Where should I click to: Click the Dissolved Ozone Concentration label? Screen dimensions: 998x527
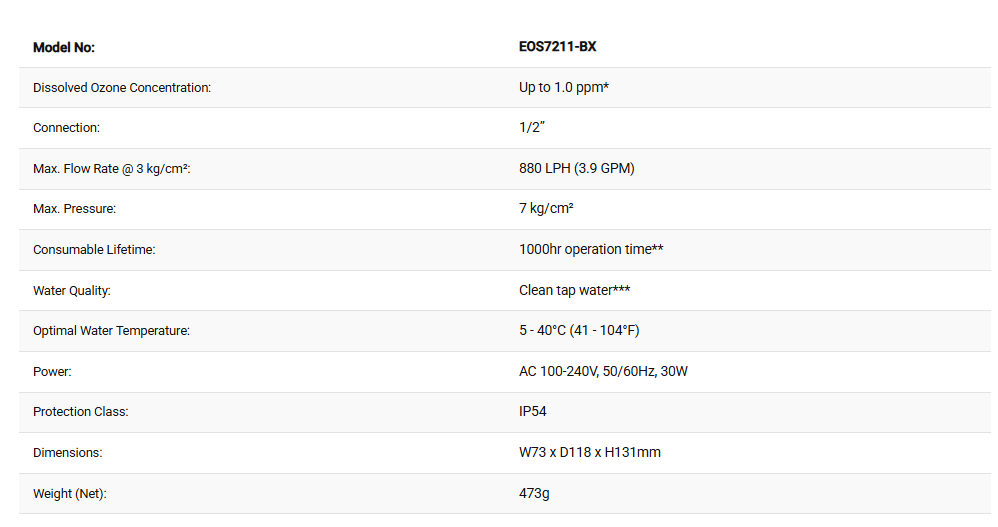point(122,88)
